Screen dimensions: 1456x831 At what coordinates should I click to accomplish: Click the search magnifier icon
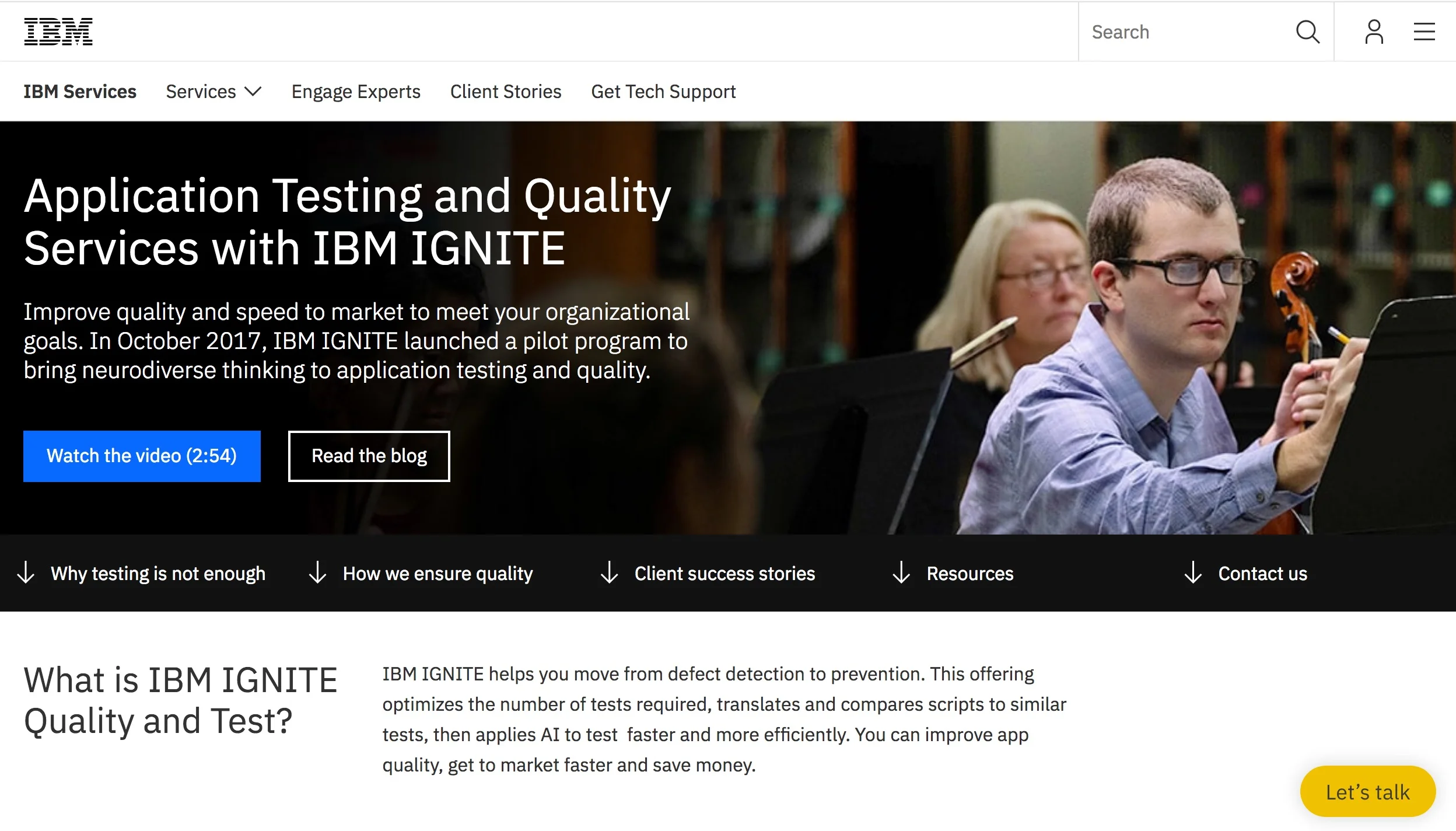1307,32
